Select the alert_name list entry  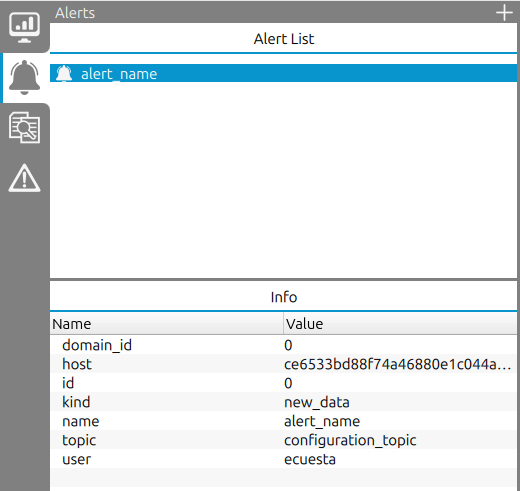pyautogui.click(x=283, y=73)
